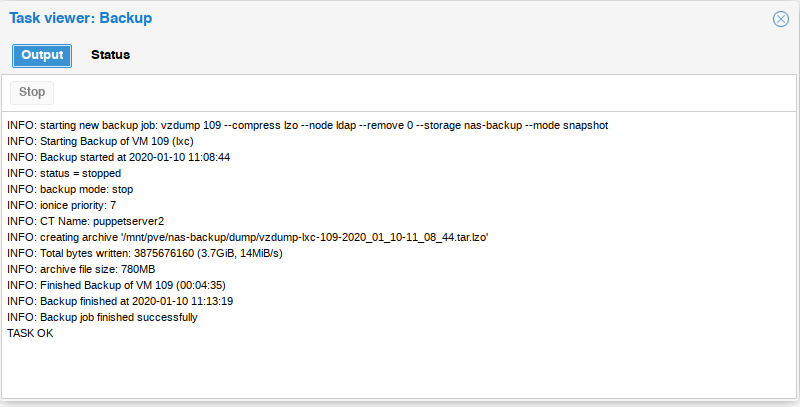Click the 'TASK OK' line
800x407 pixels.
pyautogui.click(x=30, y=333)
